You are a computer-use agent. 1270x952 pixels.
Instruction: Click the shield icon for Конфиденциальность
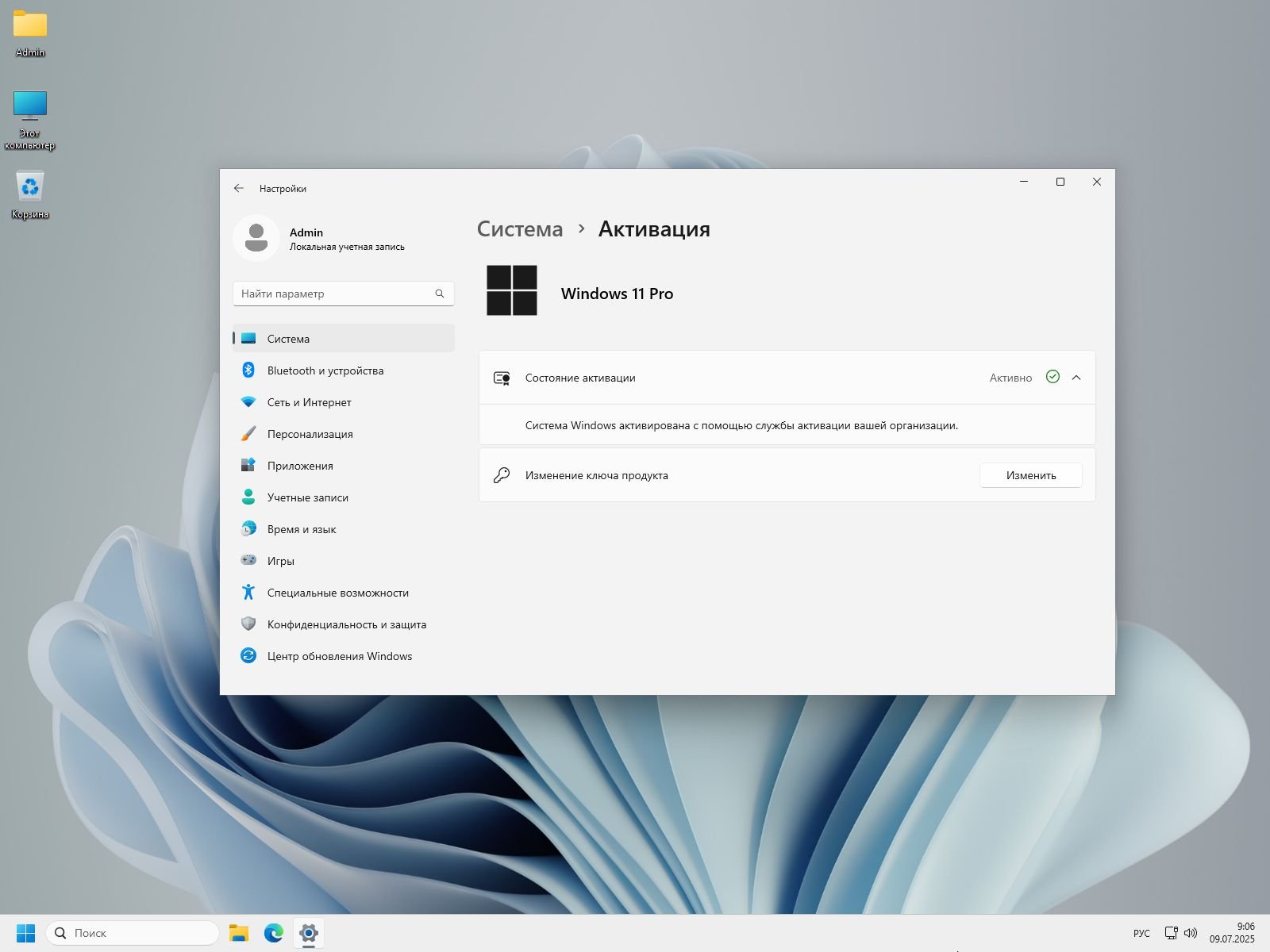click(x=248, y=624)
